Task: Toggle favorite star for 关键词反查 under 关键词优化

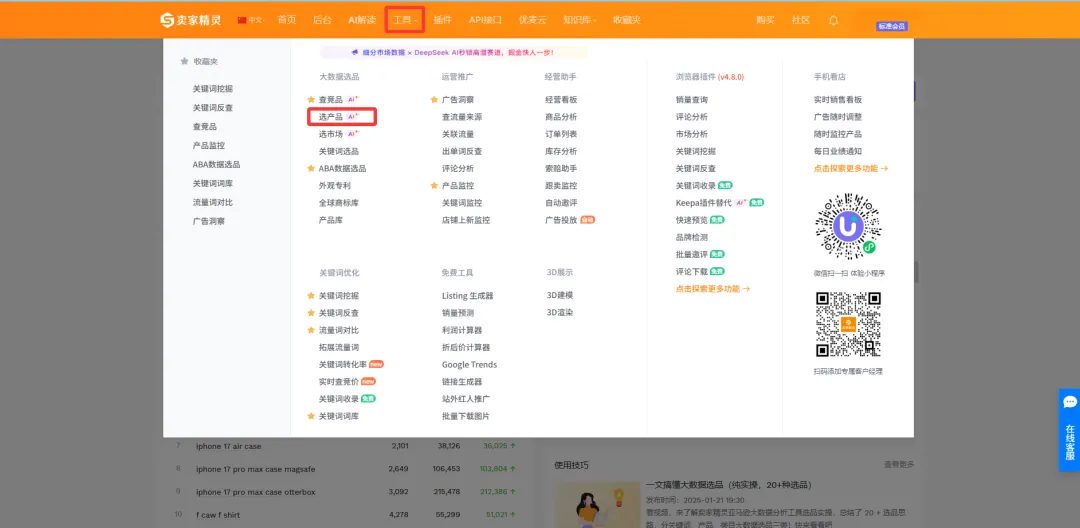Action: point(311,313)
